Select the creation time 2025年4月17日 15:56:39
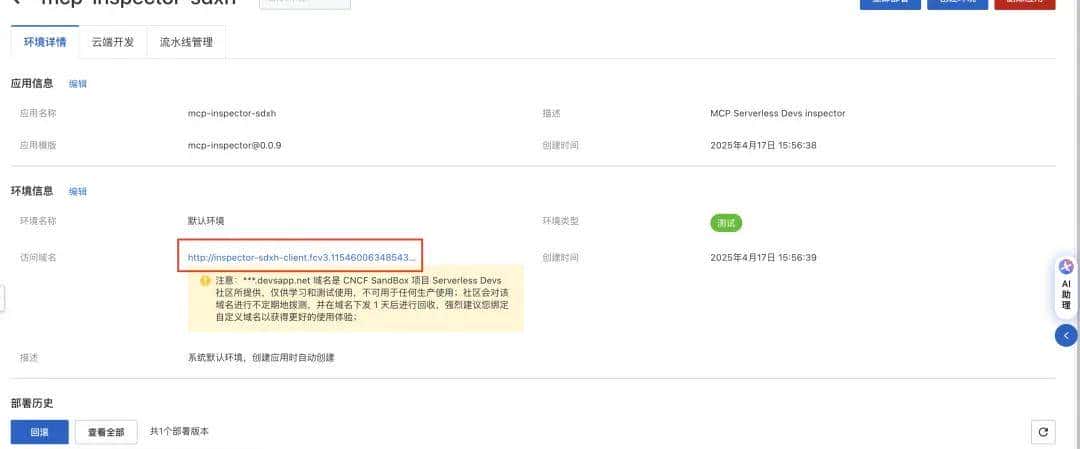The height and width of the screenshot is (449, 1080). click(x=763, y=258)
